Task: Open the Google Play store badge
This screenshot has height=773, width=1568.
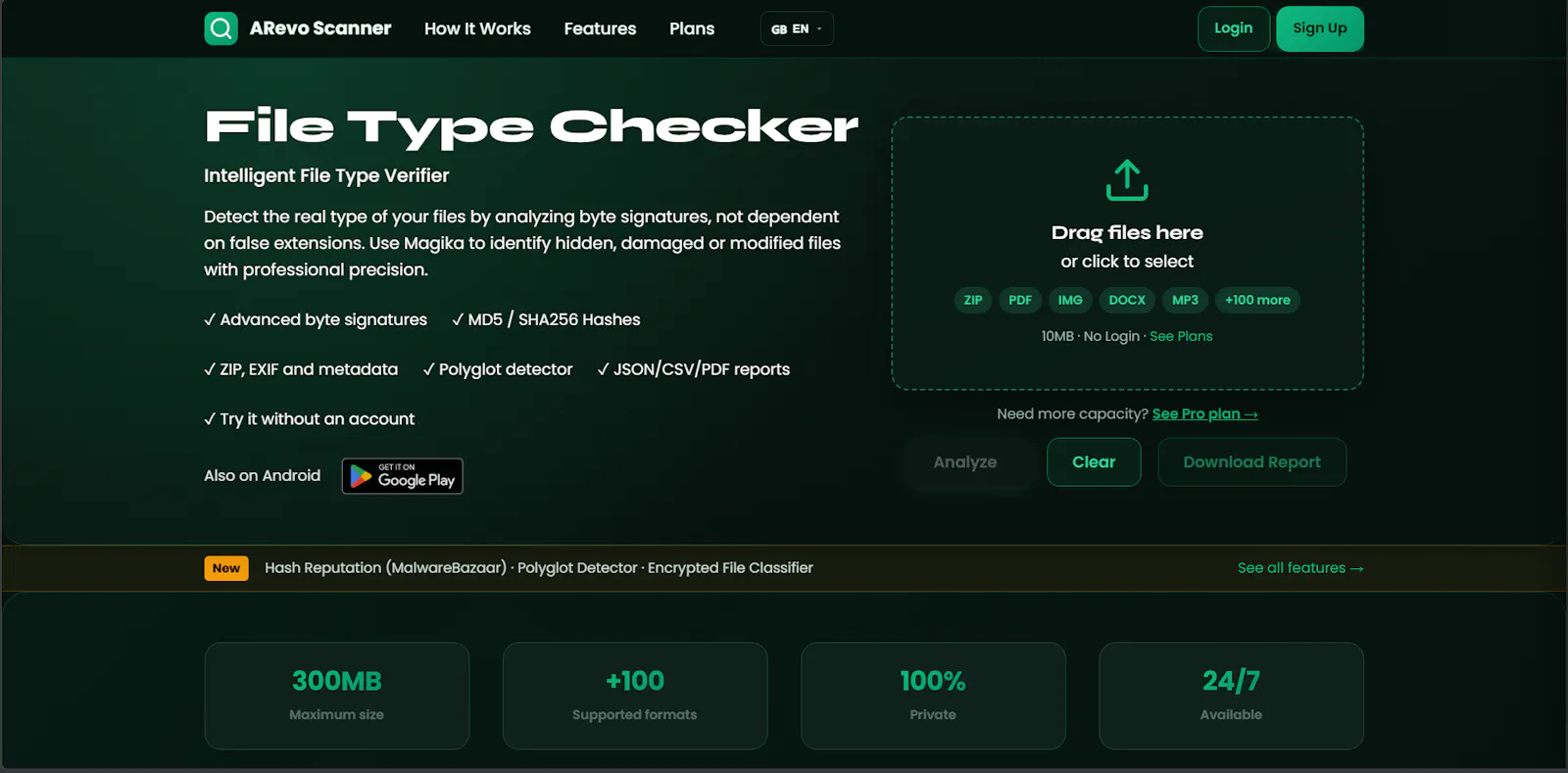Action: 402,476
